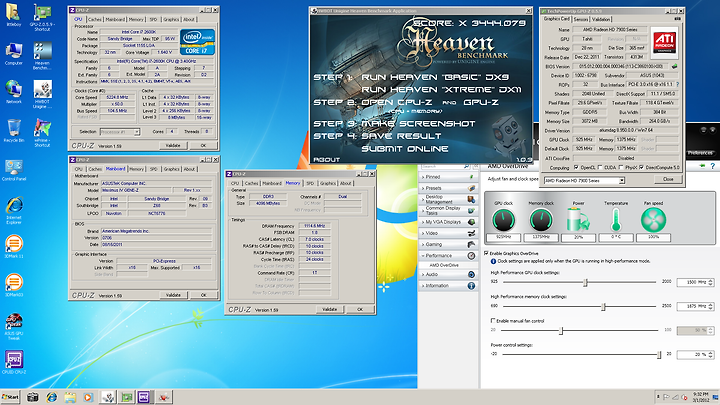Screen dimensions: 720x405
Task: Open Graphics tab in CPU-Z Mainboard window
Action: [x=171, y=169]
